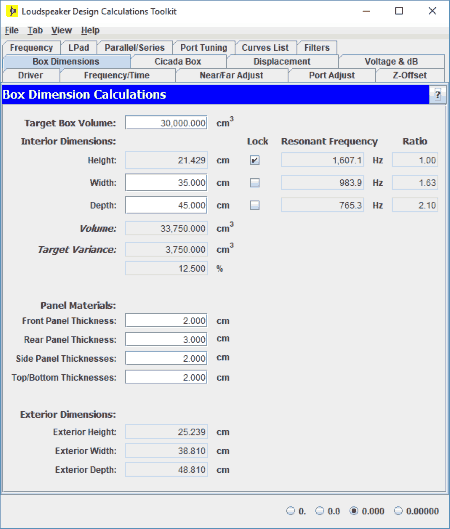This screenshot has height=529, width=450.
Task: Click the question mark help icon
Action: 437,95
